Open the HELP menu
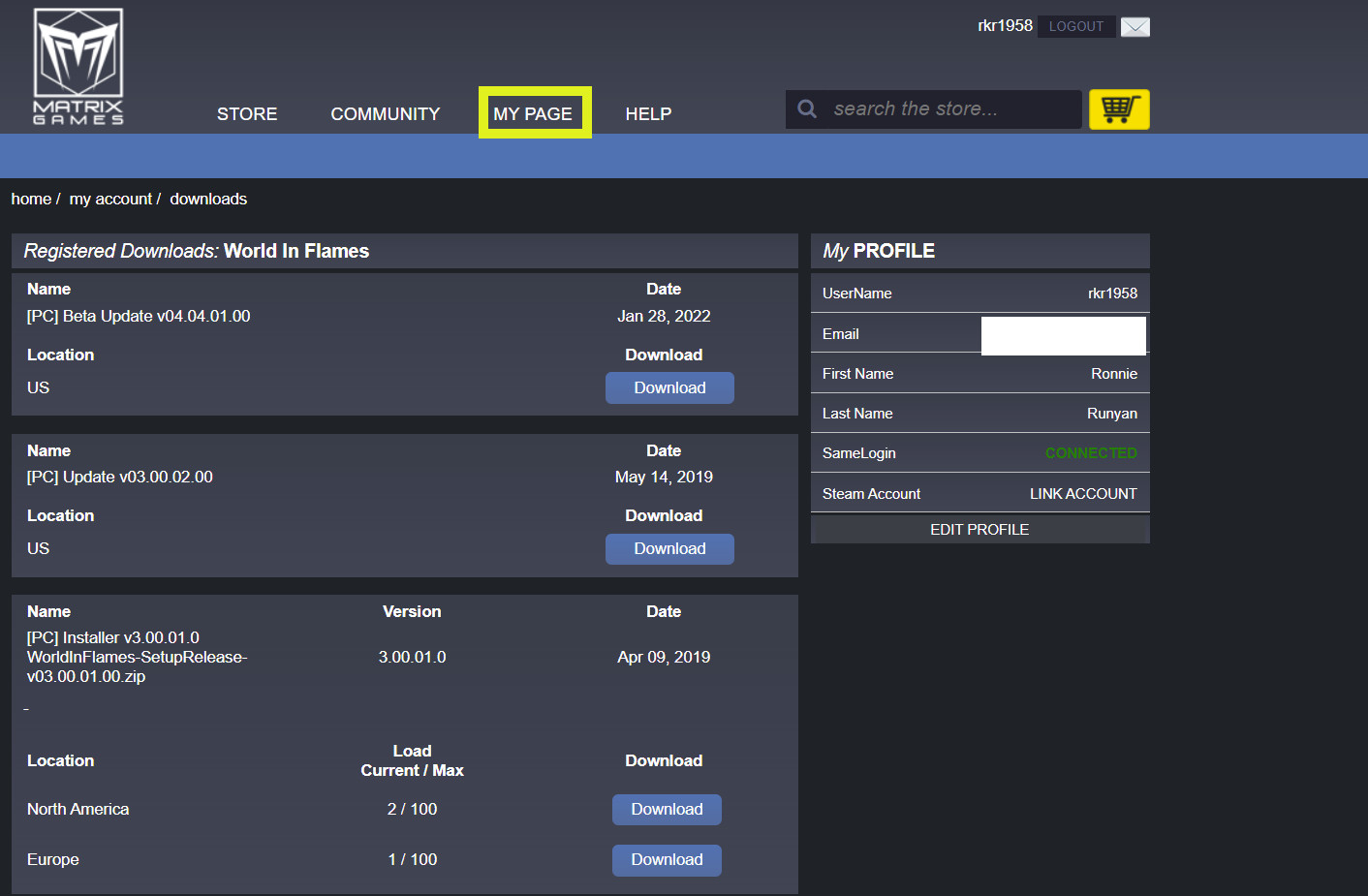This screenshot has width=1368, height=896. [648, 114]
